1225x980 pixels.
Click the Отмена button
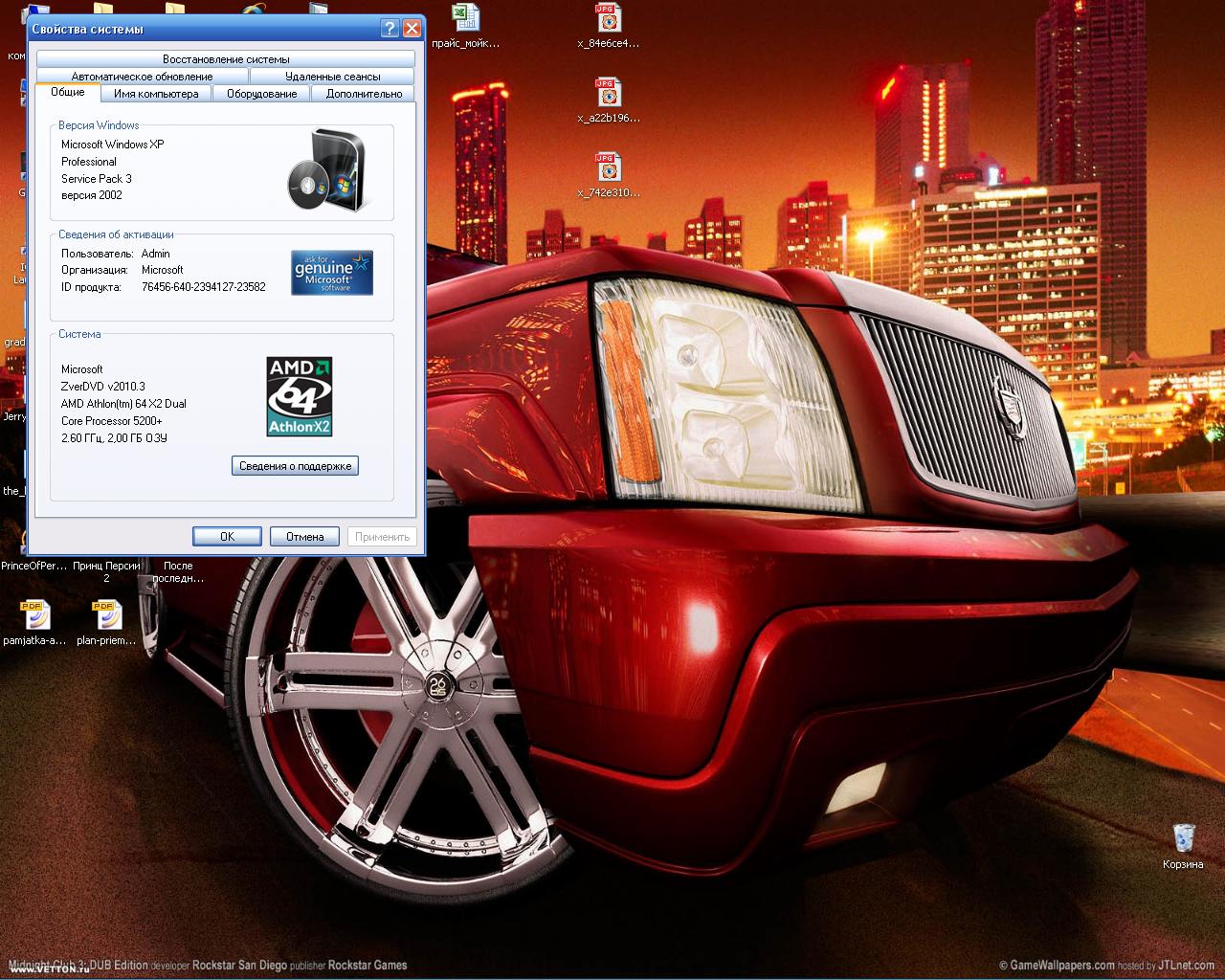pyautogui.click(x=305, y=537)
